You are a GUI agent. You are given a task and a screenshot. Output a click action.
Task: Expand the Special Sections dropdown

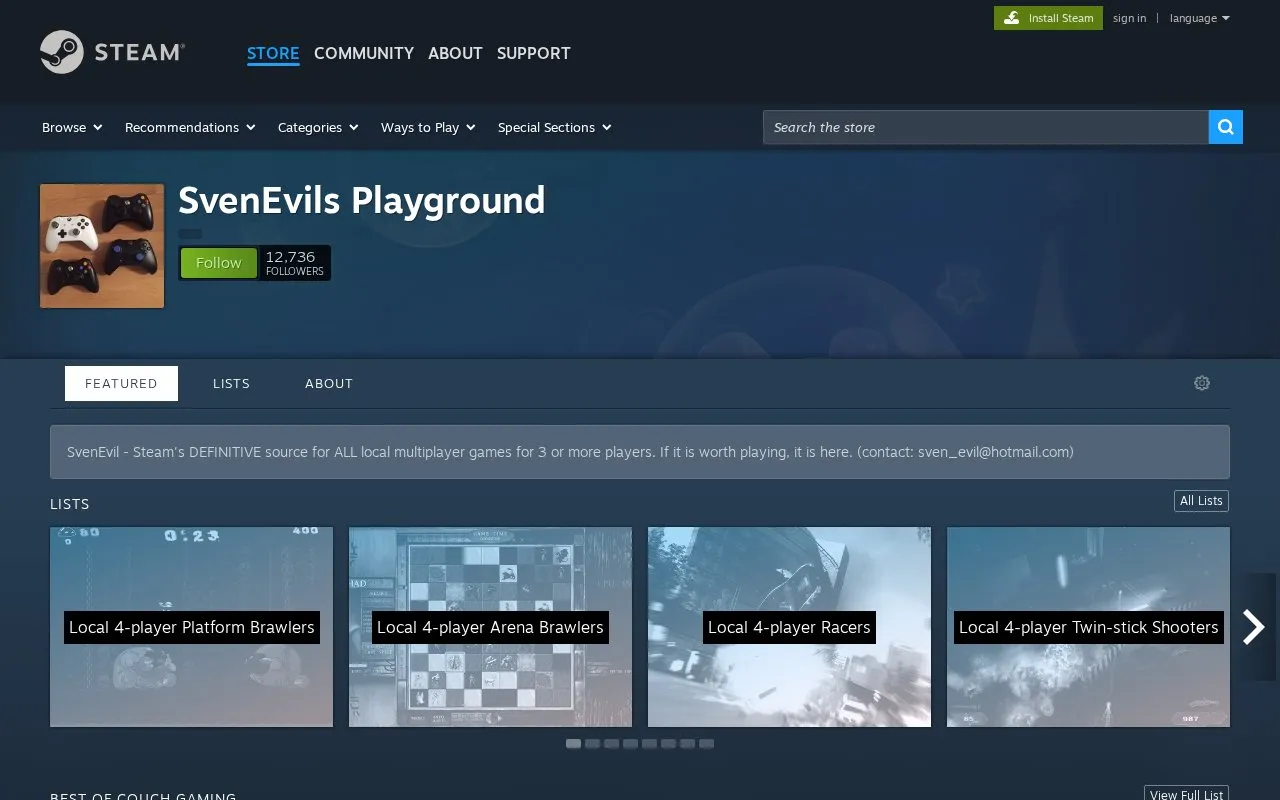pyautogui.click(x=555, y=127)
